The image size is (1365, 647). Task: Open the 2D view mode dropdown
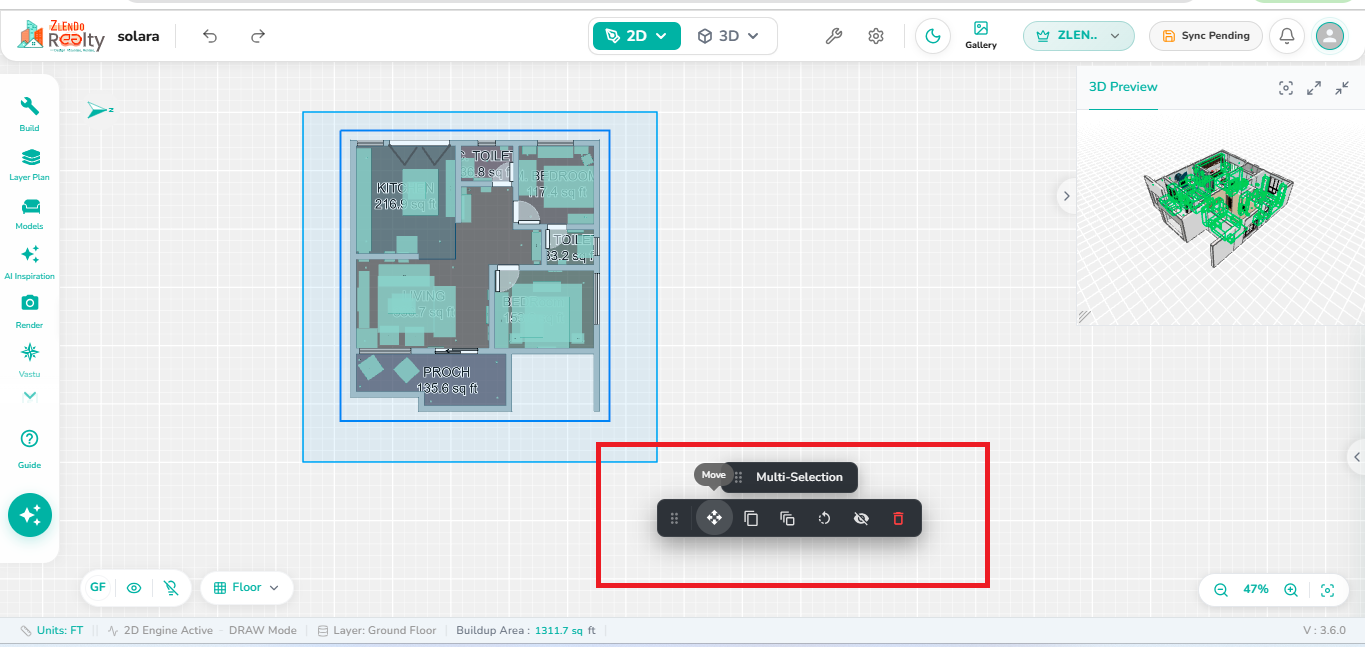(x=637, y=36)
